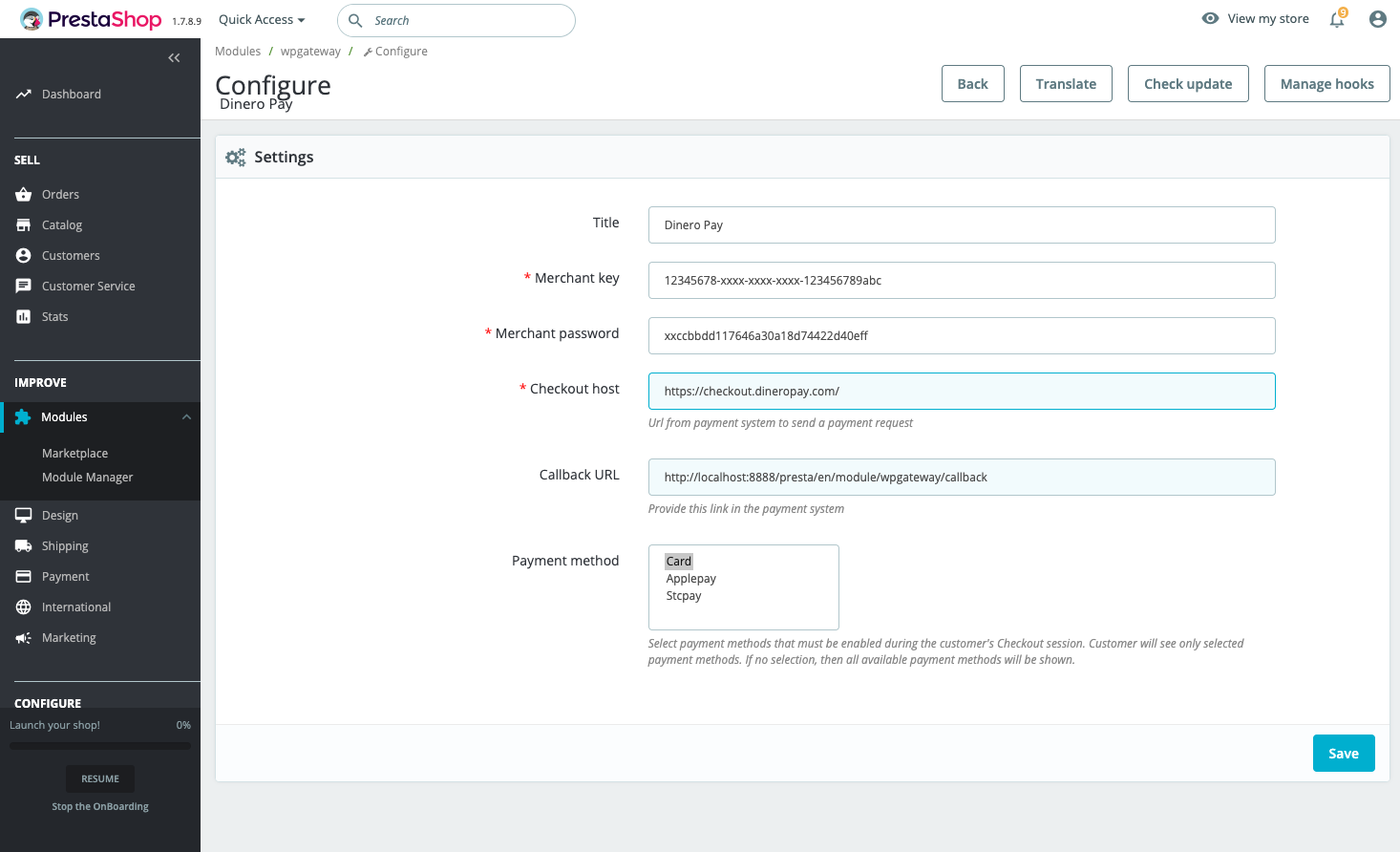Image resolution: width=1400 pixels, height=852 pixels.
Task: Click the Design monitor icon
Action: pos(24,516)
